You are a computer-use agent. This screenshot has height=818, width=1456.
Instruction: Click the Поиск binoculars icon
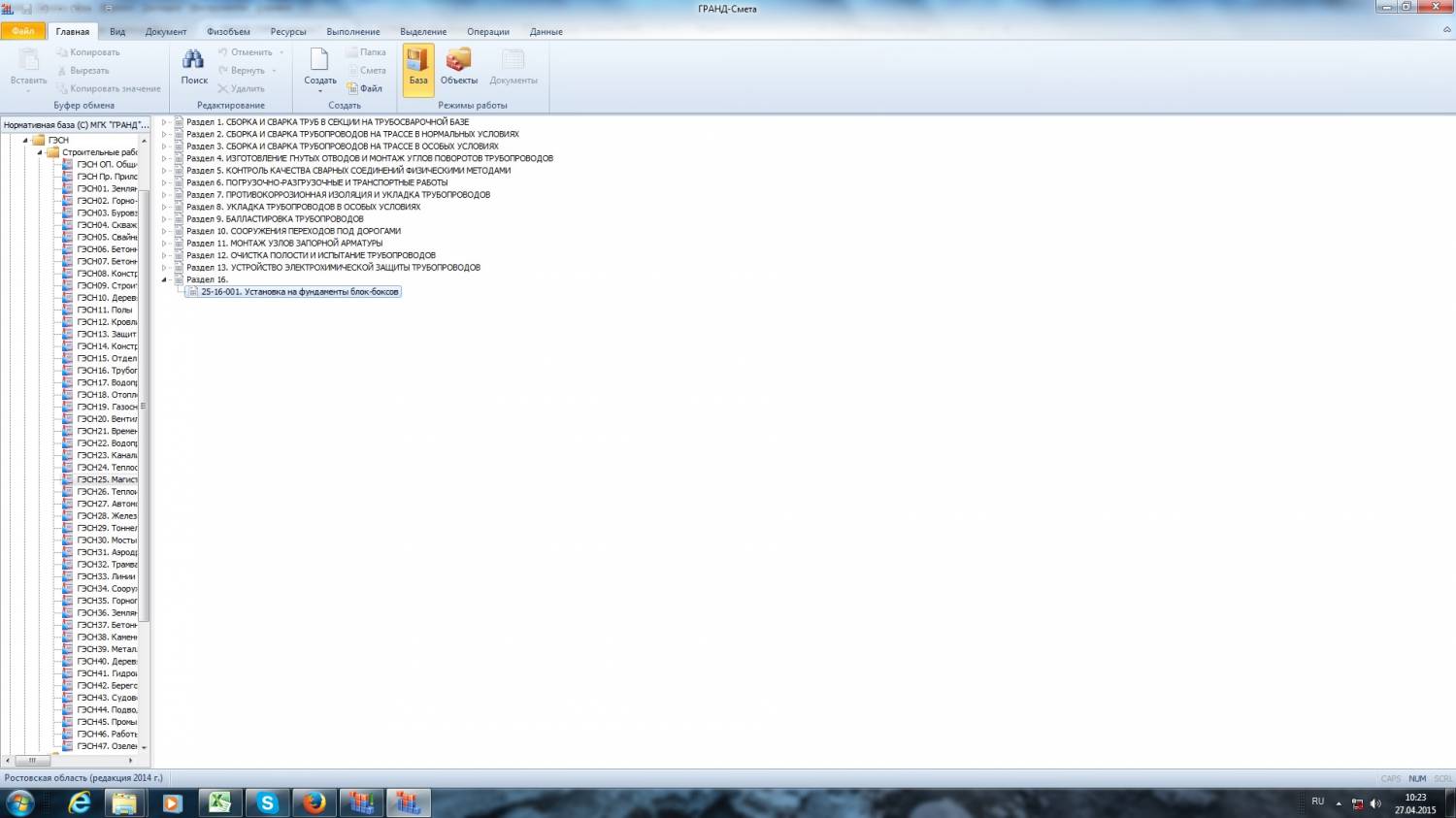click(x=194, y=60)
